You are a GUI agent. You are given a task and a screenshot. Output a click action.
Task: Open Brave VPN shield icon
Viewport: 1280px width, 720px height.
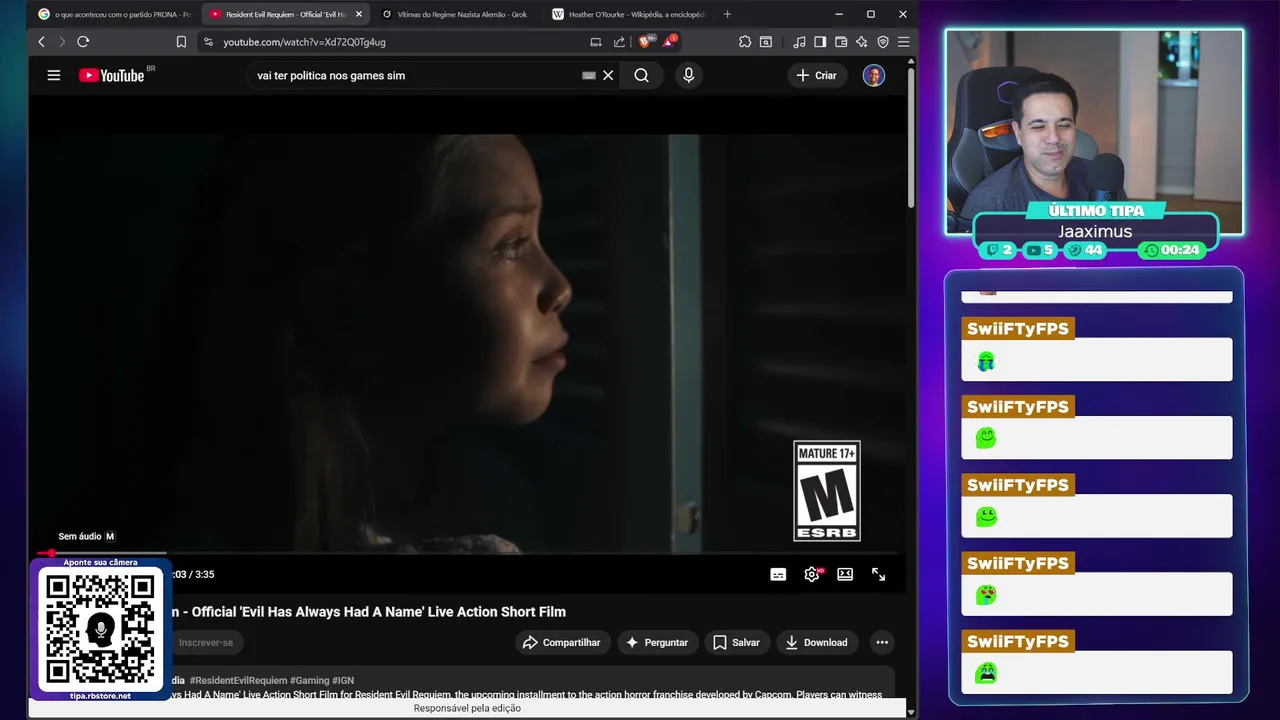tap(883, 42)
